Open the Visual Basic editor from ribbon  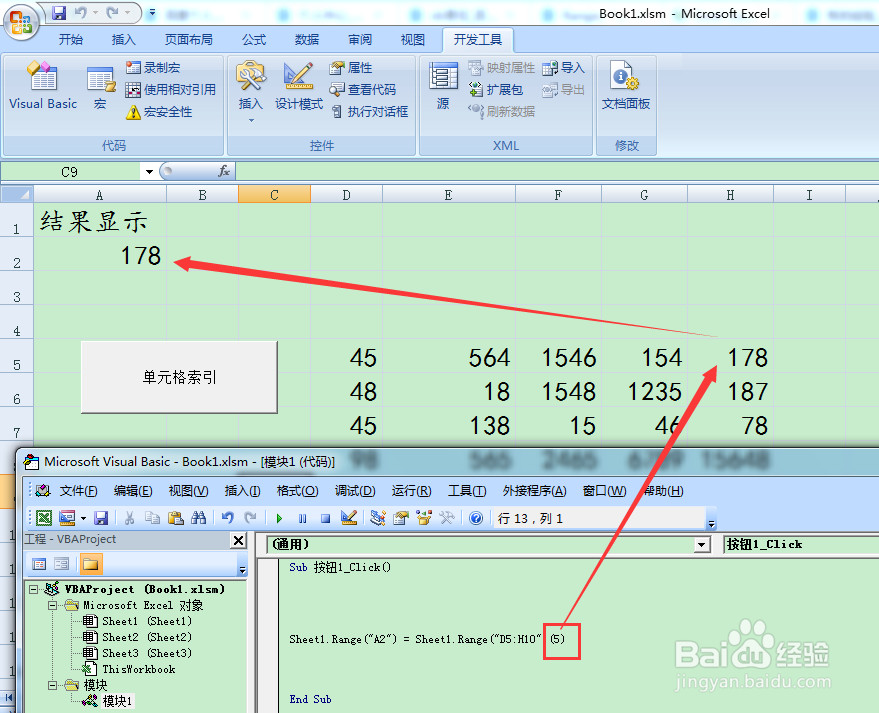pos(43,86)
